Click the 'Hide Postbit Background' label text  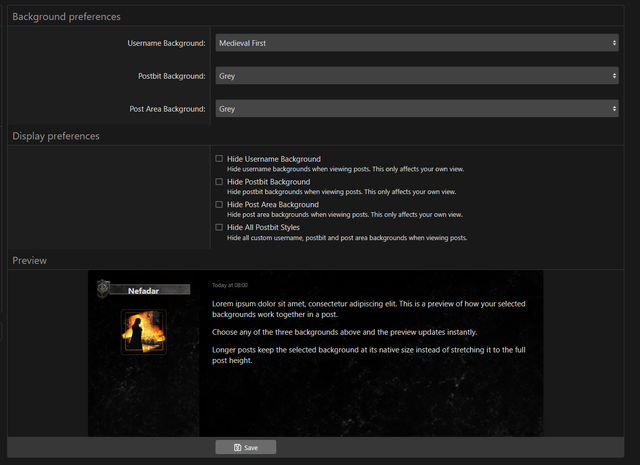(269, 182)
